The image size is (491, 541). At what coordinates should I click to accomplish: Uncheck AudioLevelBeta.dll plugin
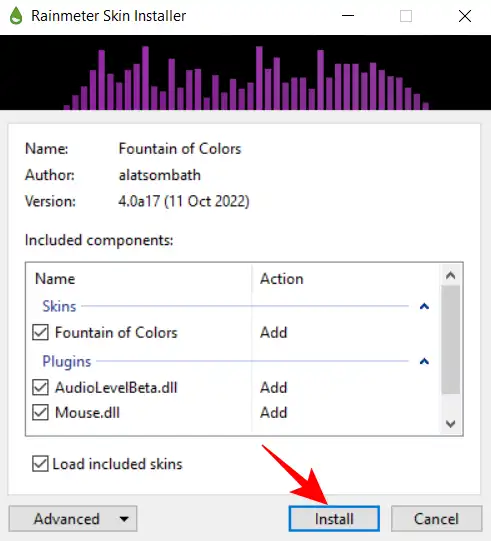point(40,387)
